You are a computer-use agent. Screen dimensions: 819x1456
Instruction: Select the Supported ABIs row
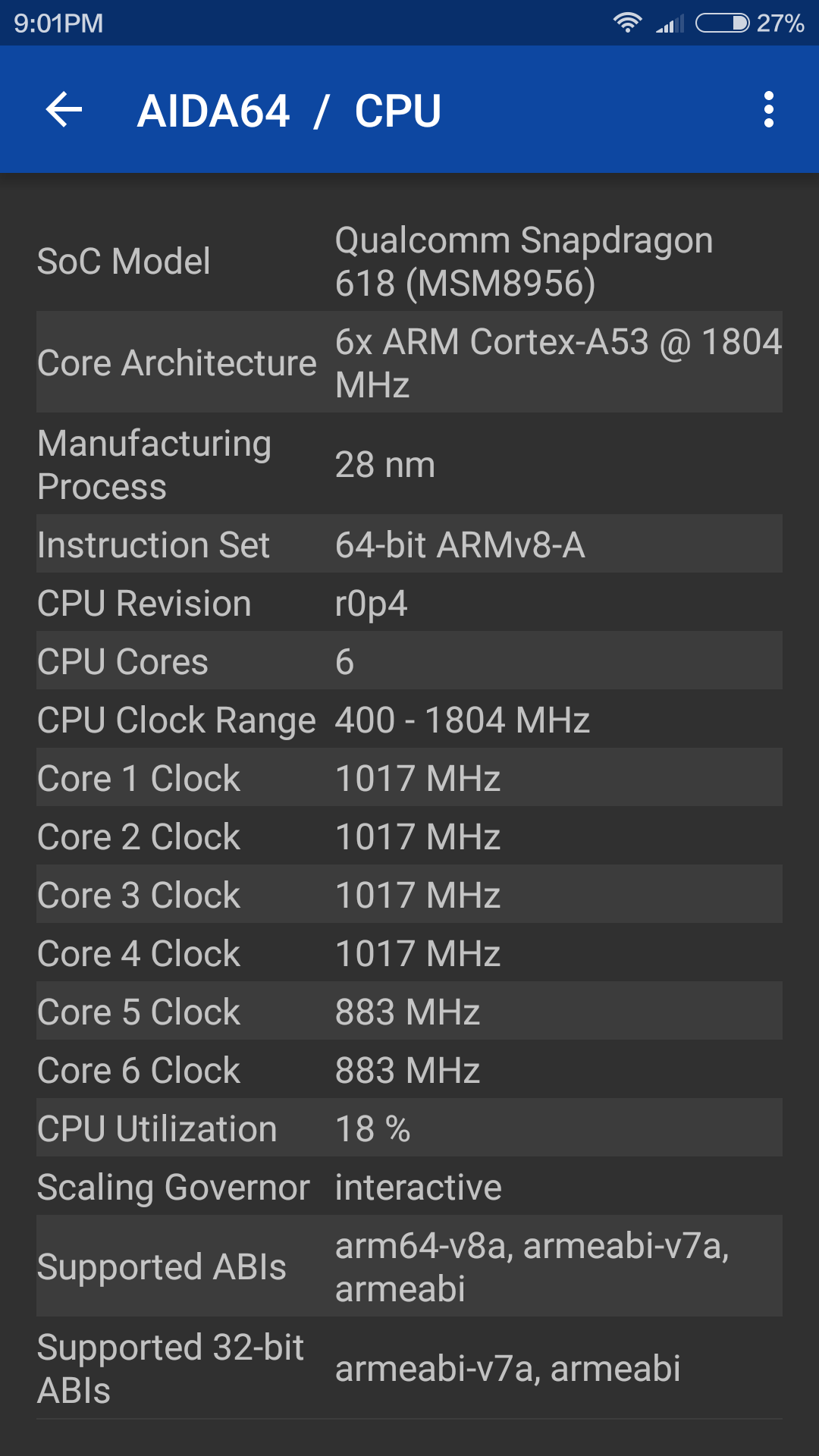tap(409, 1266)
